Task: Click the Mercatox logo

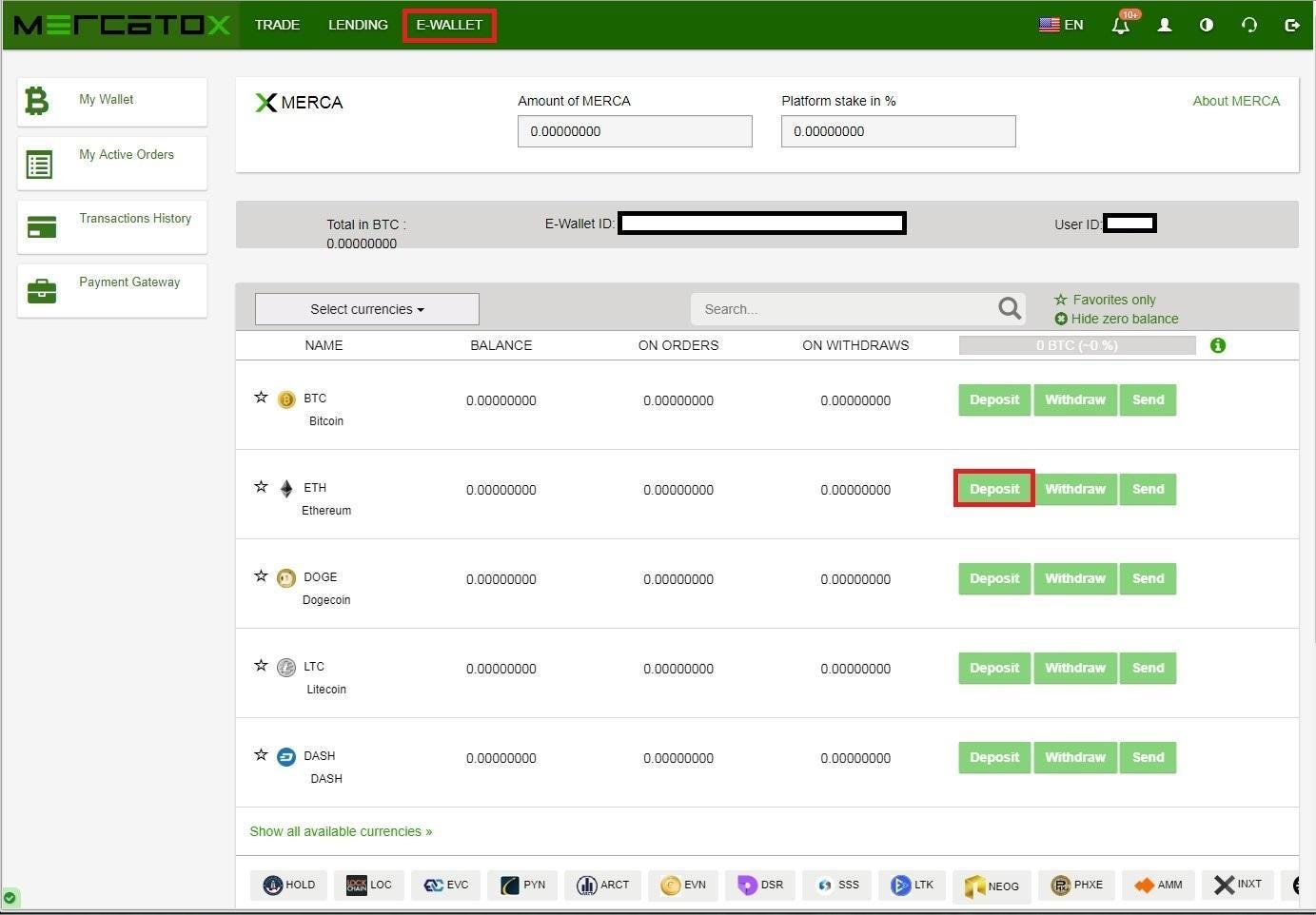Action: [122, 25]
